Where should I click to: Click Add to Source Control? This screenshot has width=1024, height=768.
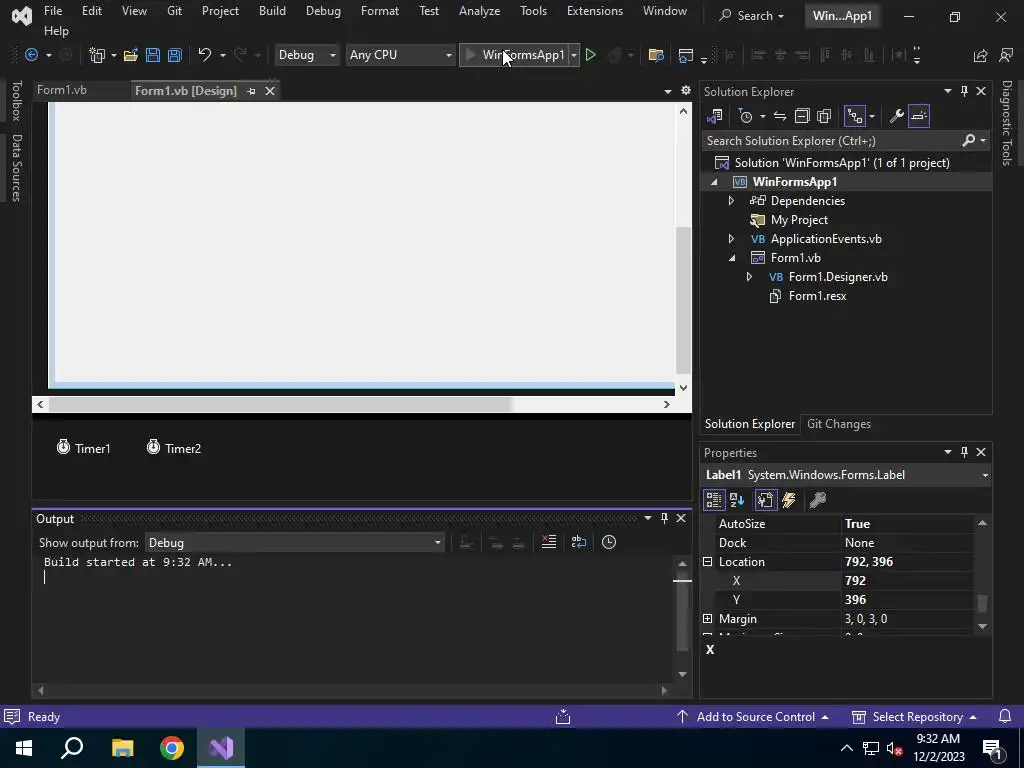click(752, 717)
